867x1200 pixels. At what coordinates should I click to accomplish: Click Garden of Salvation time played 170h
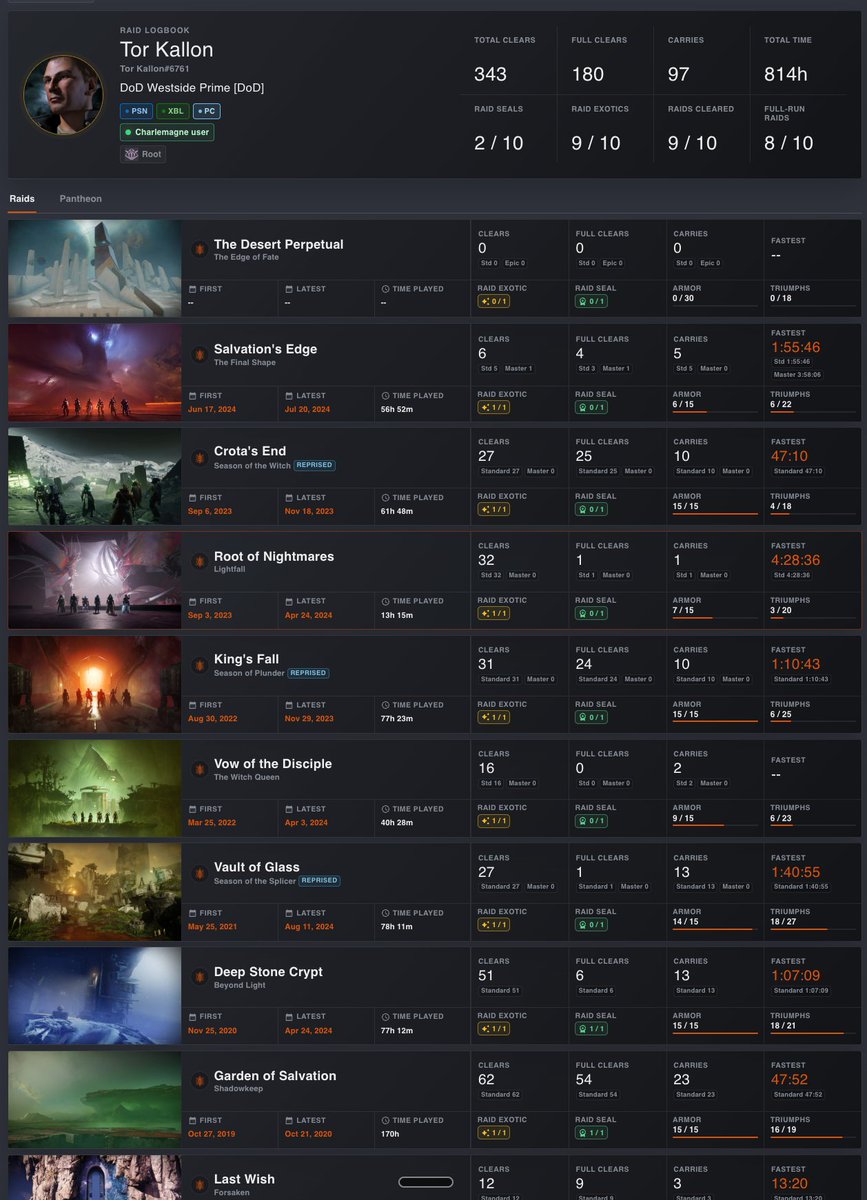point(391,1134)
